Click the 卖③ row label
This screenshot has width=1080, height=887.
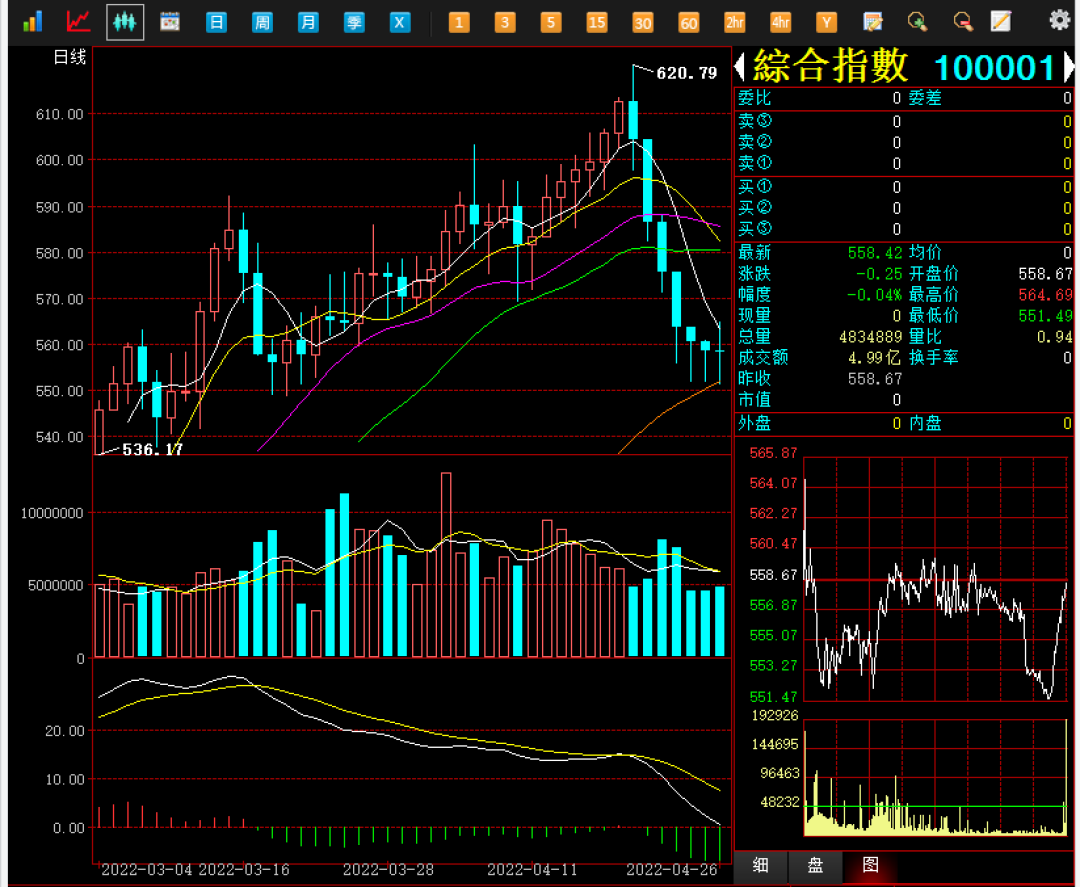pyautogui.click(x=755, y=121)
